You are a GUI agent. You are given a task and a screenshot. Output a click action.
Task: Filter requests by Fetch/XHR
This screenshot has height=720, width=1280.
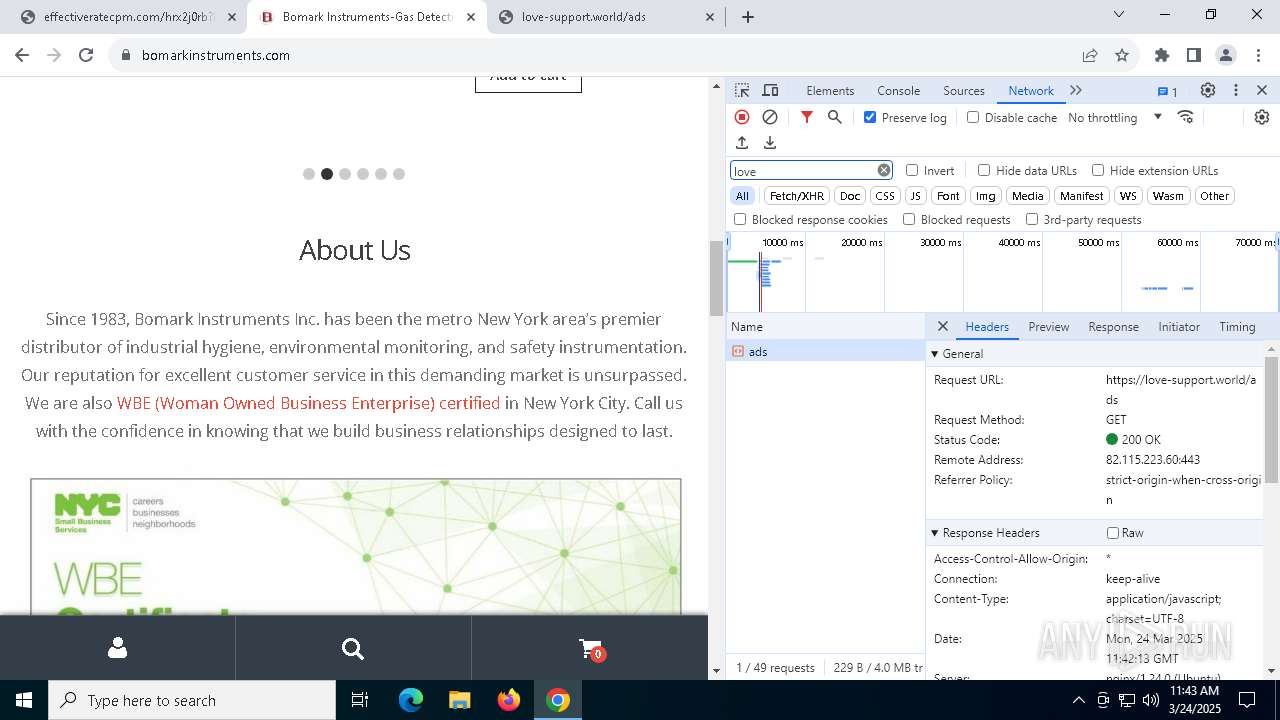tap(797, 196)
